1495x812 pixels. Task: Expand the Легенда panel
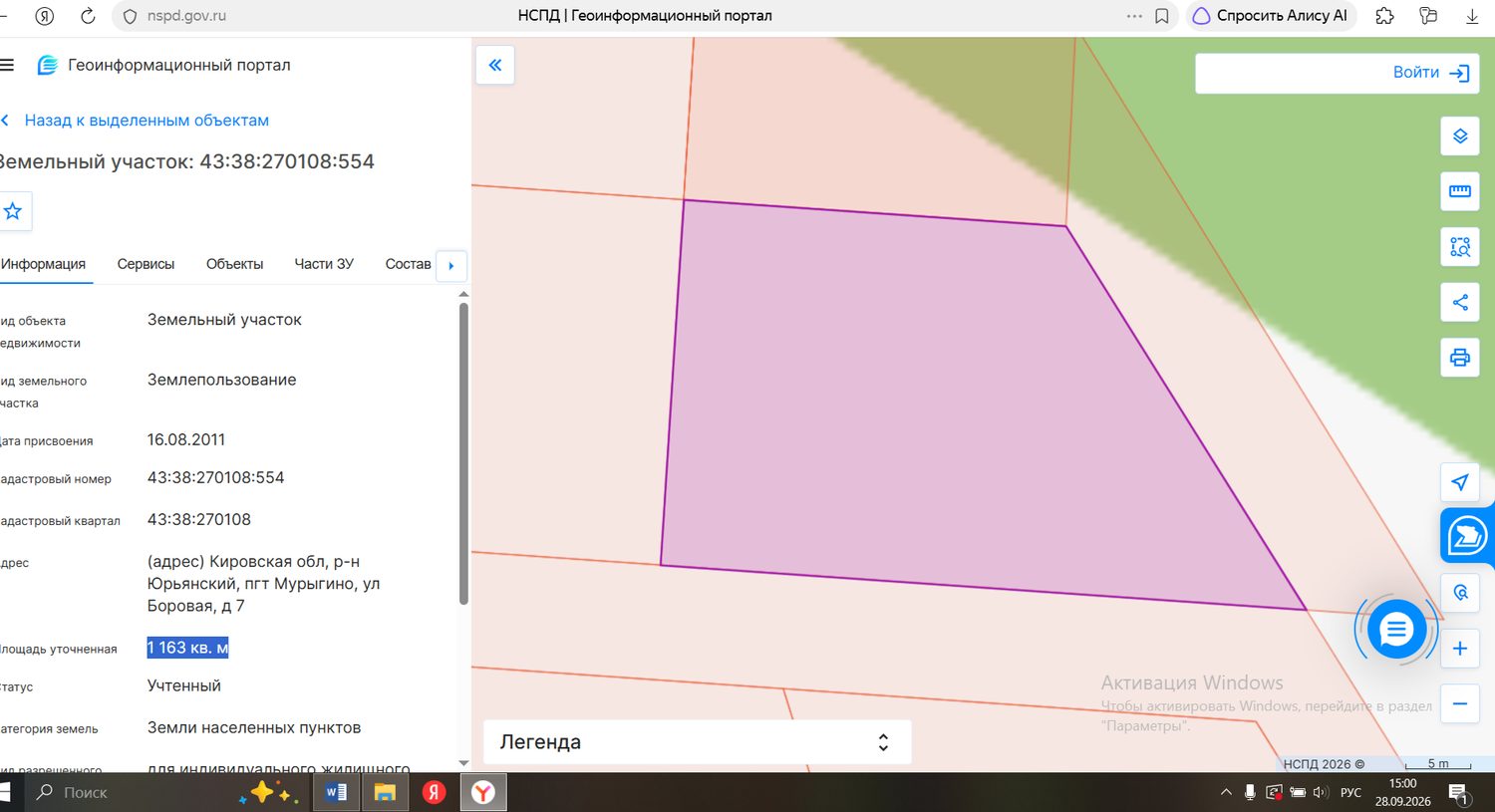[x=697, y=742]
